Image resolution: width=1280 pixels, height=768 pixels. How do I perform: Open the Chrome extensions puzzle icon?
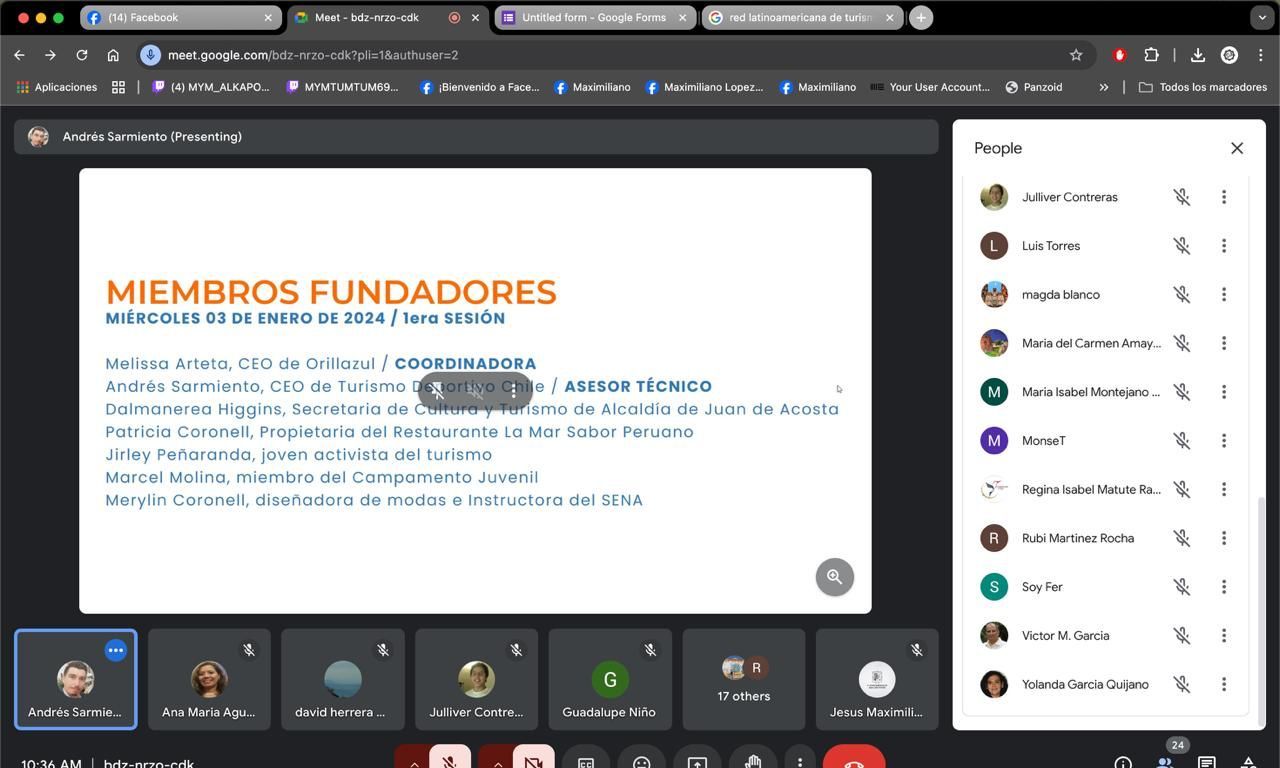pyautogui.click(x=1152, y=55)
